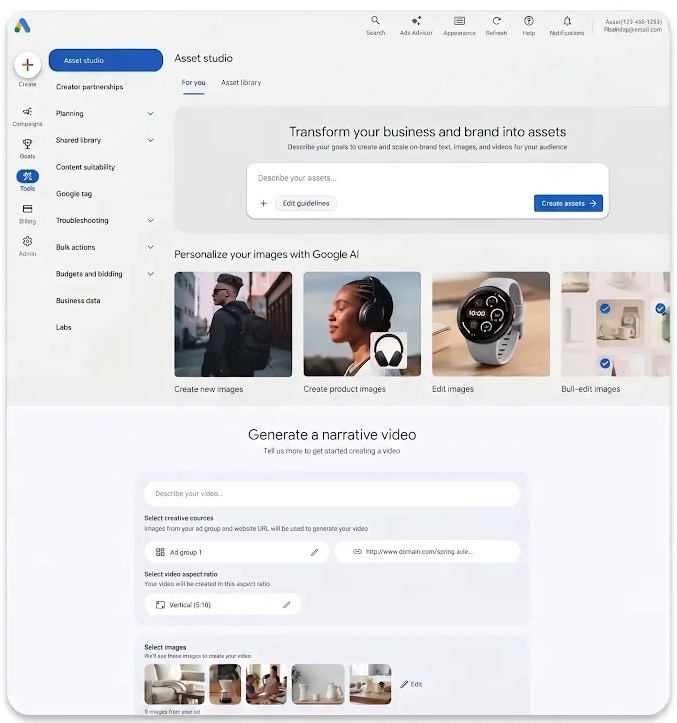Click the Ad group 1 selector
Viewport: 677px width, 723px height.
click(x=237, y=552)
